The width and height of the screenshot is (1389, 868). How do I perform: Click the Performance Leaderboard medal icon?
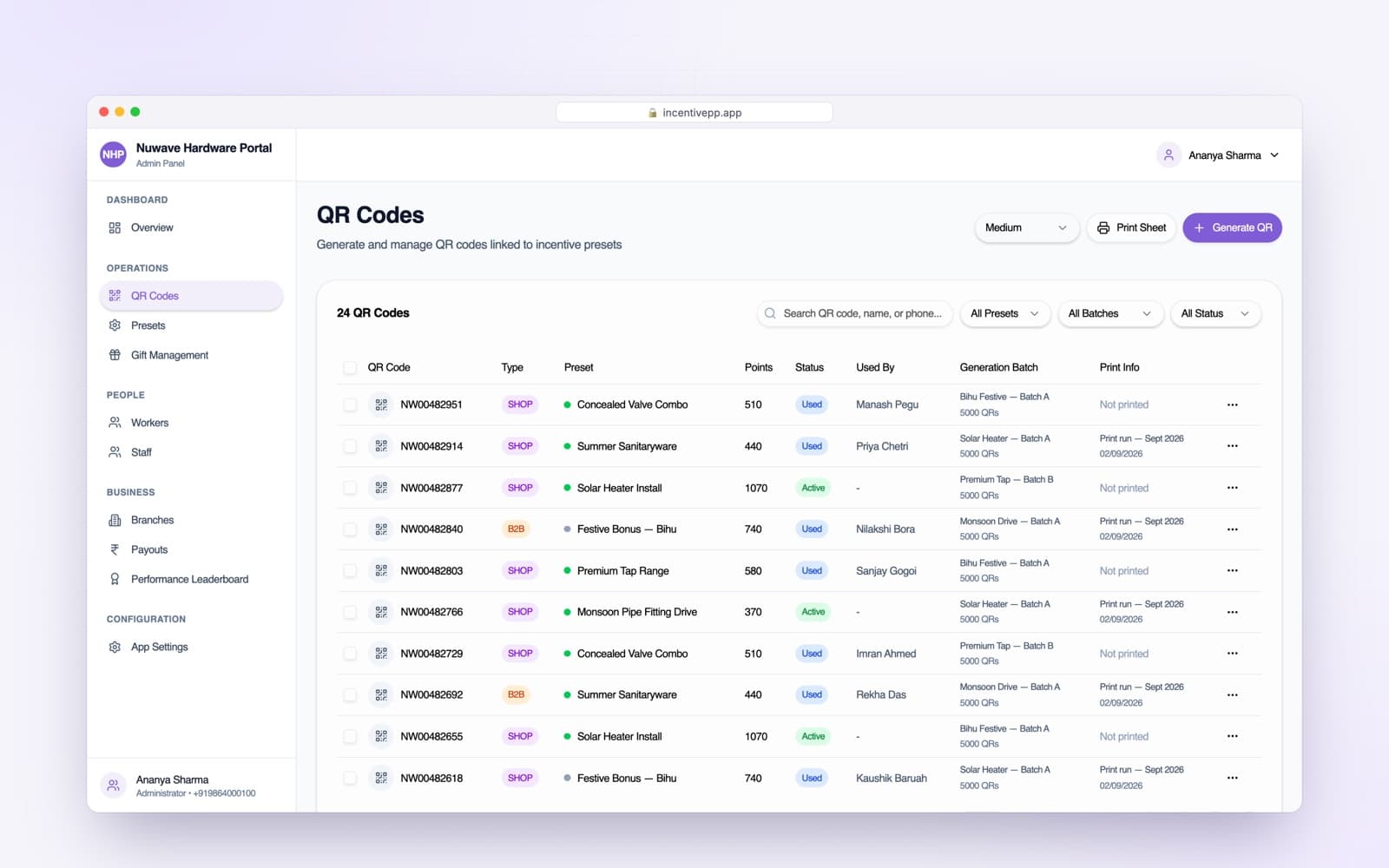(x=115, y=579)
